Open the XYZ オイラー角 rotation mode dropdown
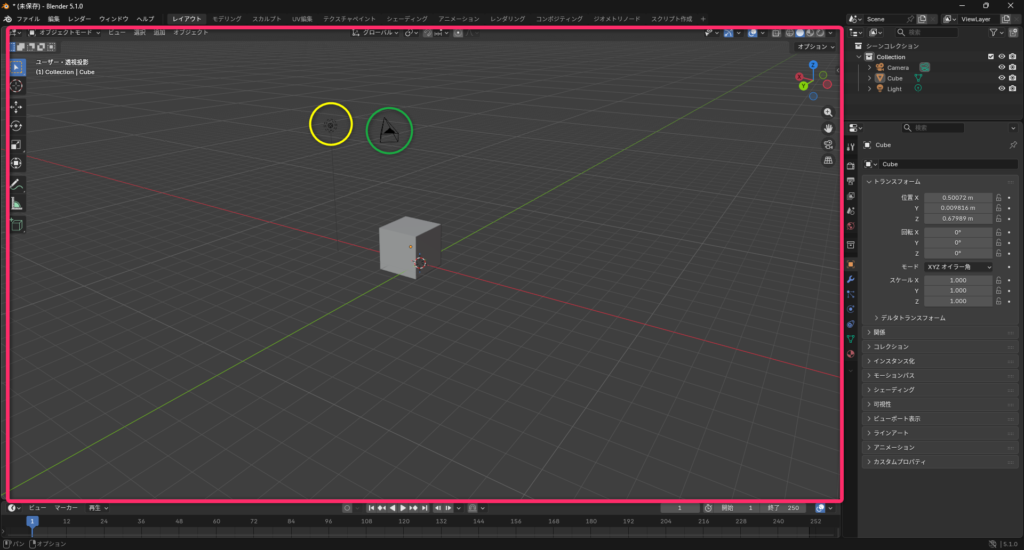This screenshot has width=1024, height=550. (x=958, y=267)
